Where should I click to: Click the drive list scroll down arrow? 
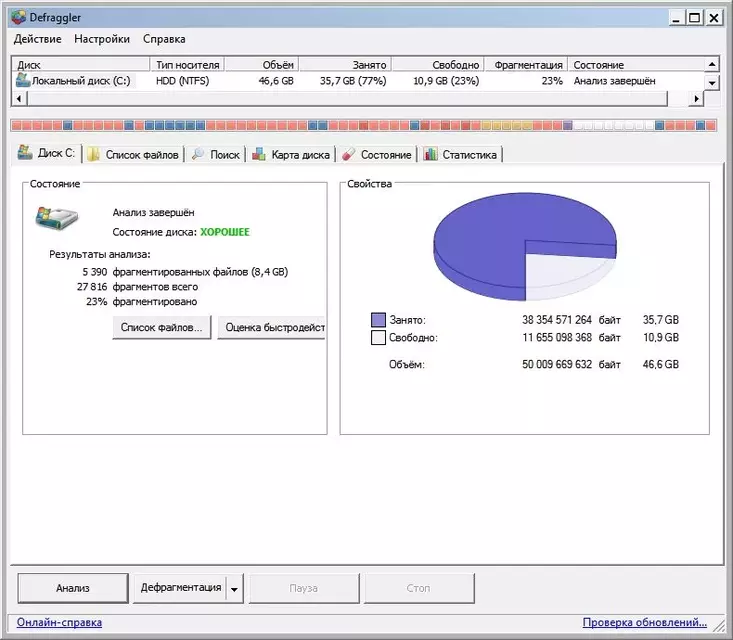(711, 83)
